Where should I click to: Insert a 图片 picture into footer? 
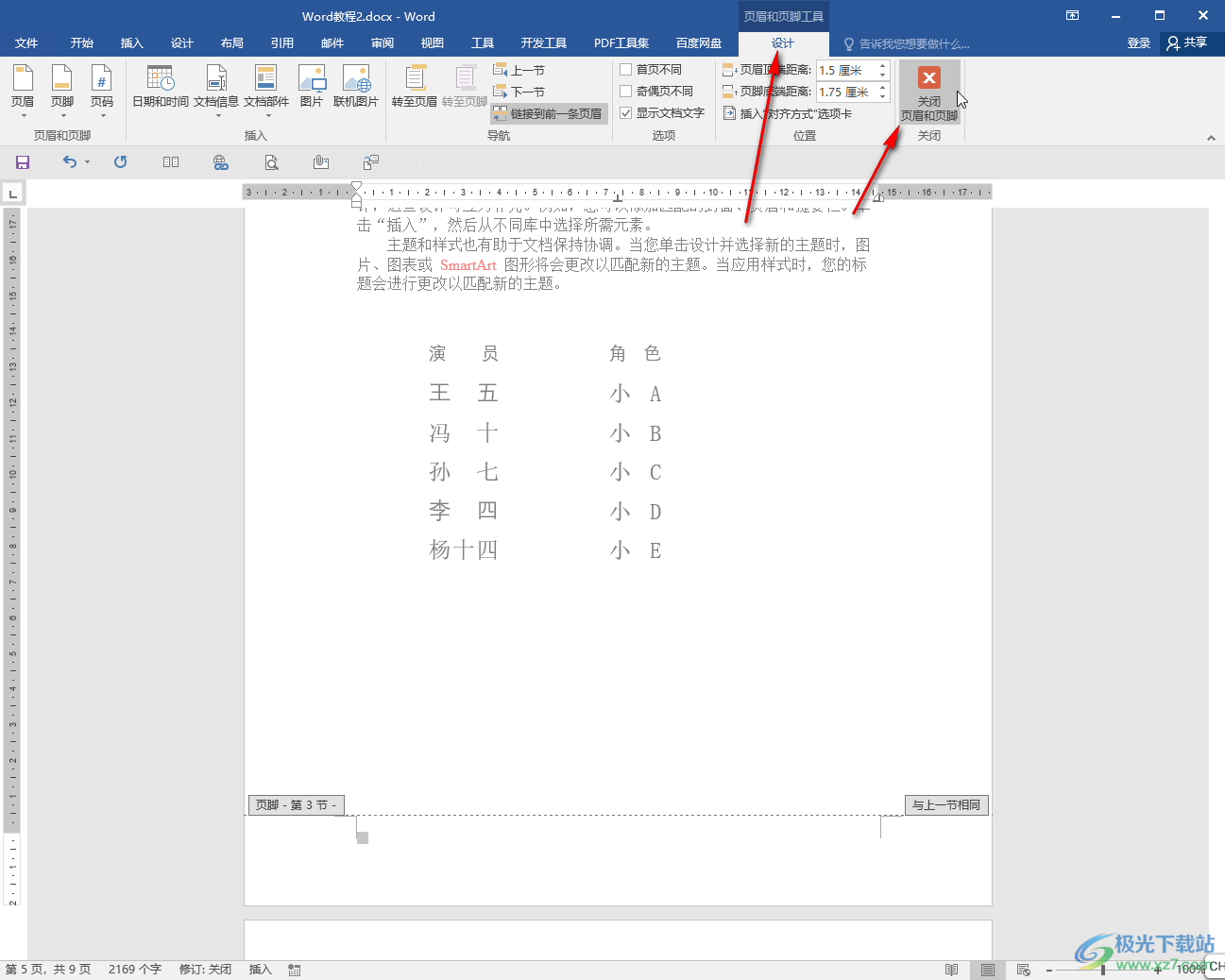tap(312, 87)
